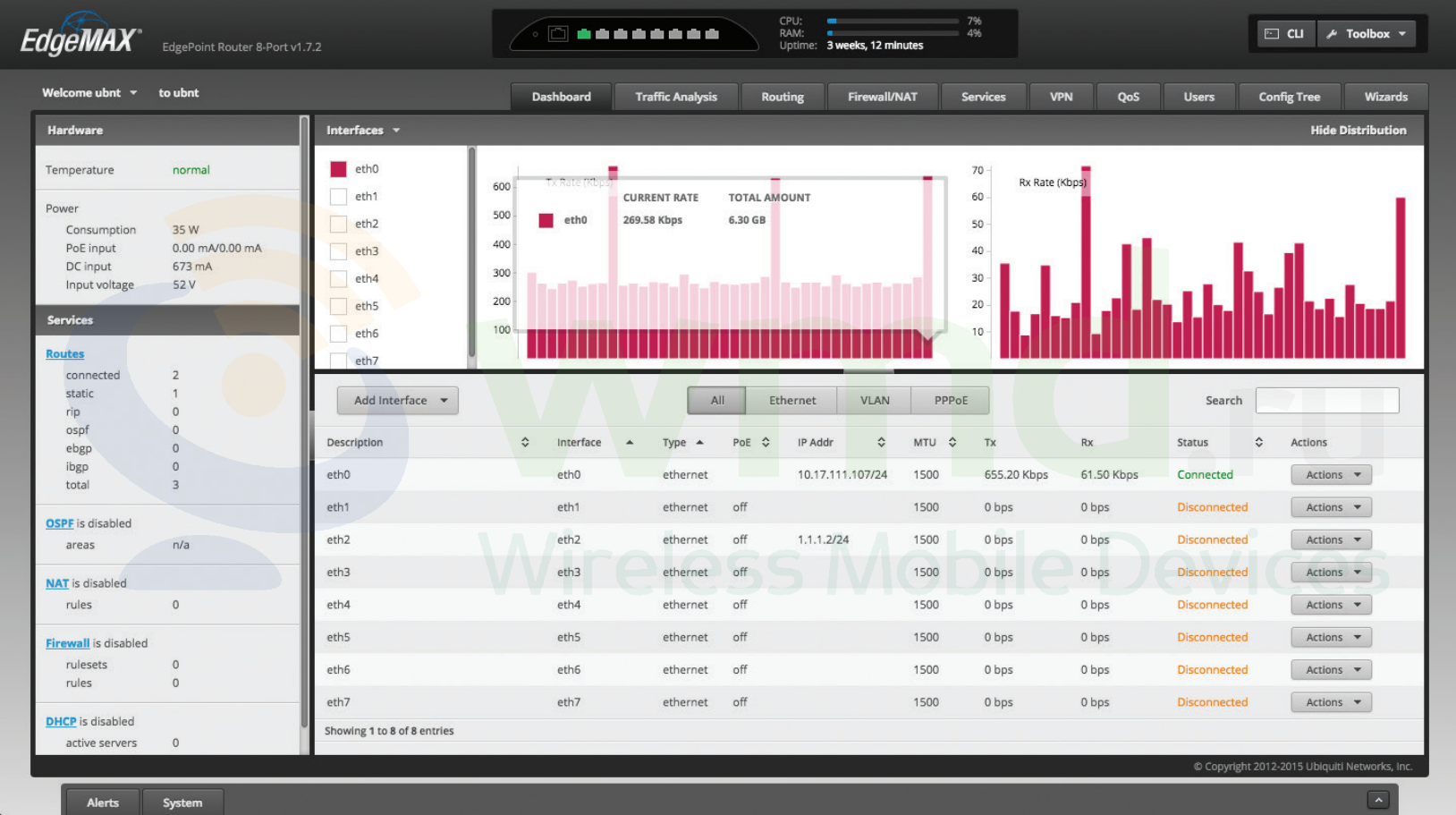
Task: Open the Routing tab
Action: [x=783, y=97]
